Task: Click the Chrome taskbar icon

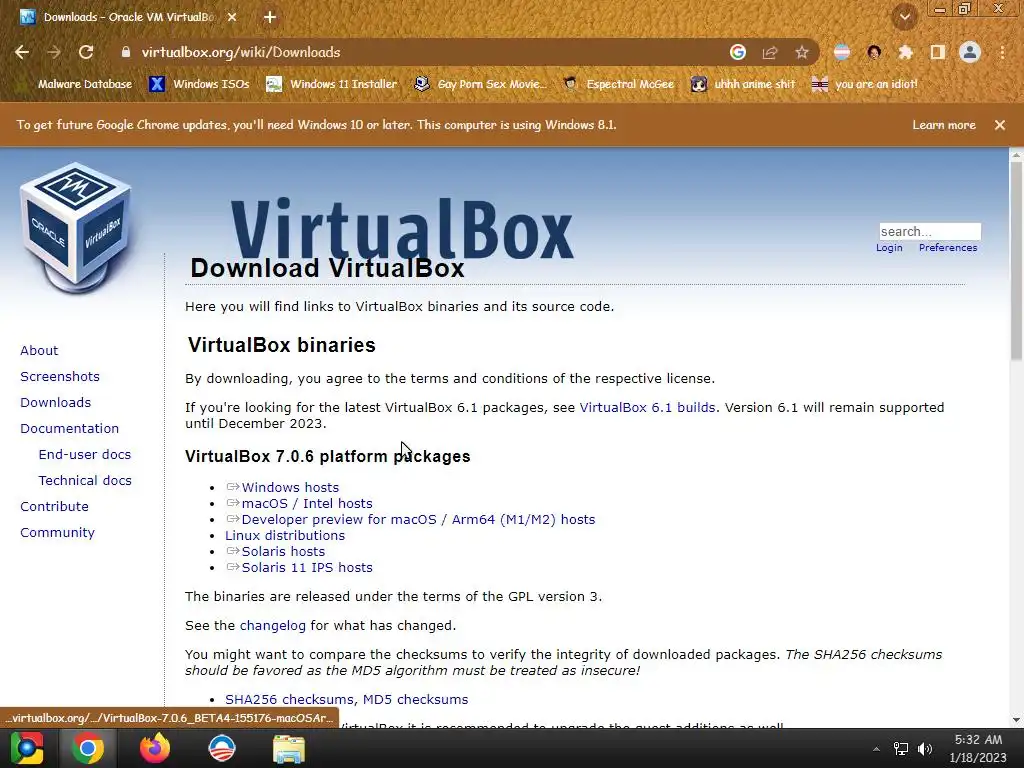Action: pyautogui.click(x=88, y=748)
